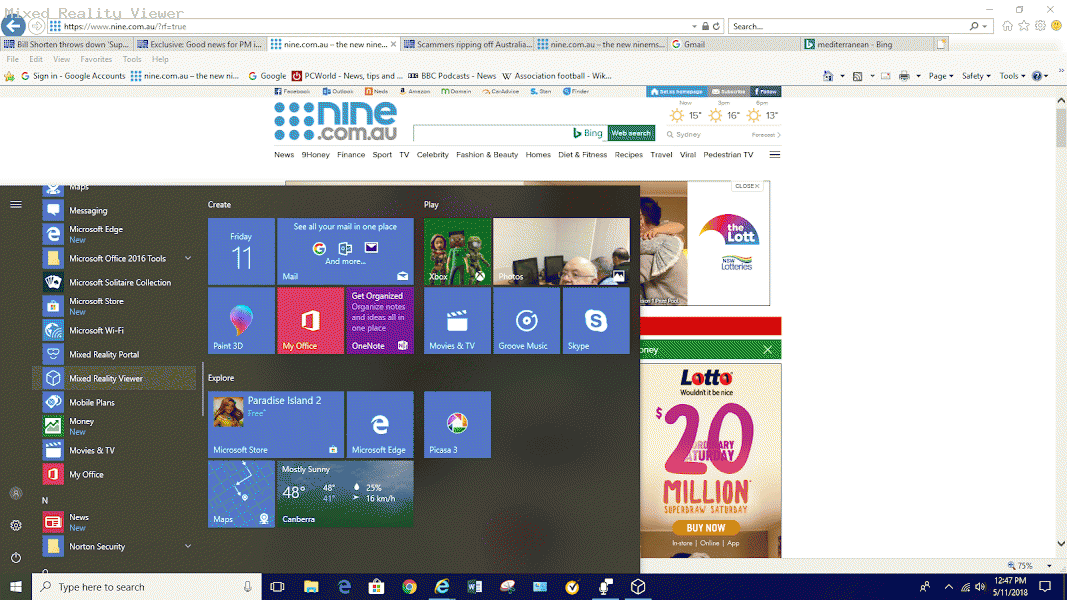Screen dimensions: 1067x600
Task: Click the Bing search input on nine.com.au
Action: coord(493,133)
